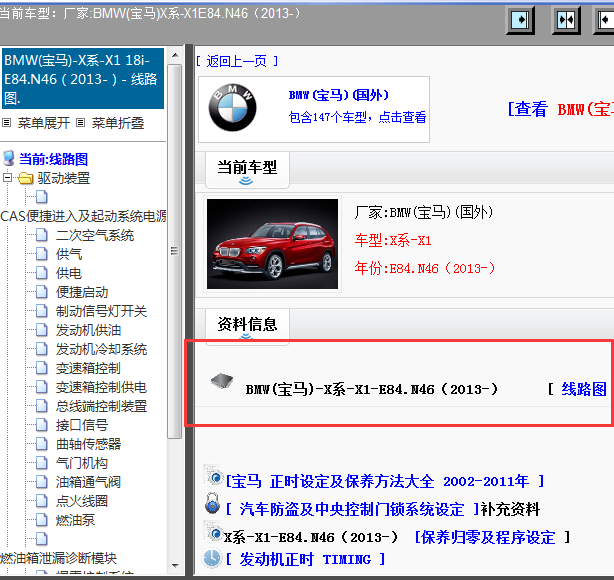Open the 保养归零及程序设定 link

click(x=485, y=537)
